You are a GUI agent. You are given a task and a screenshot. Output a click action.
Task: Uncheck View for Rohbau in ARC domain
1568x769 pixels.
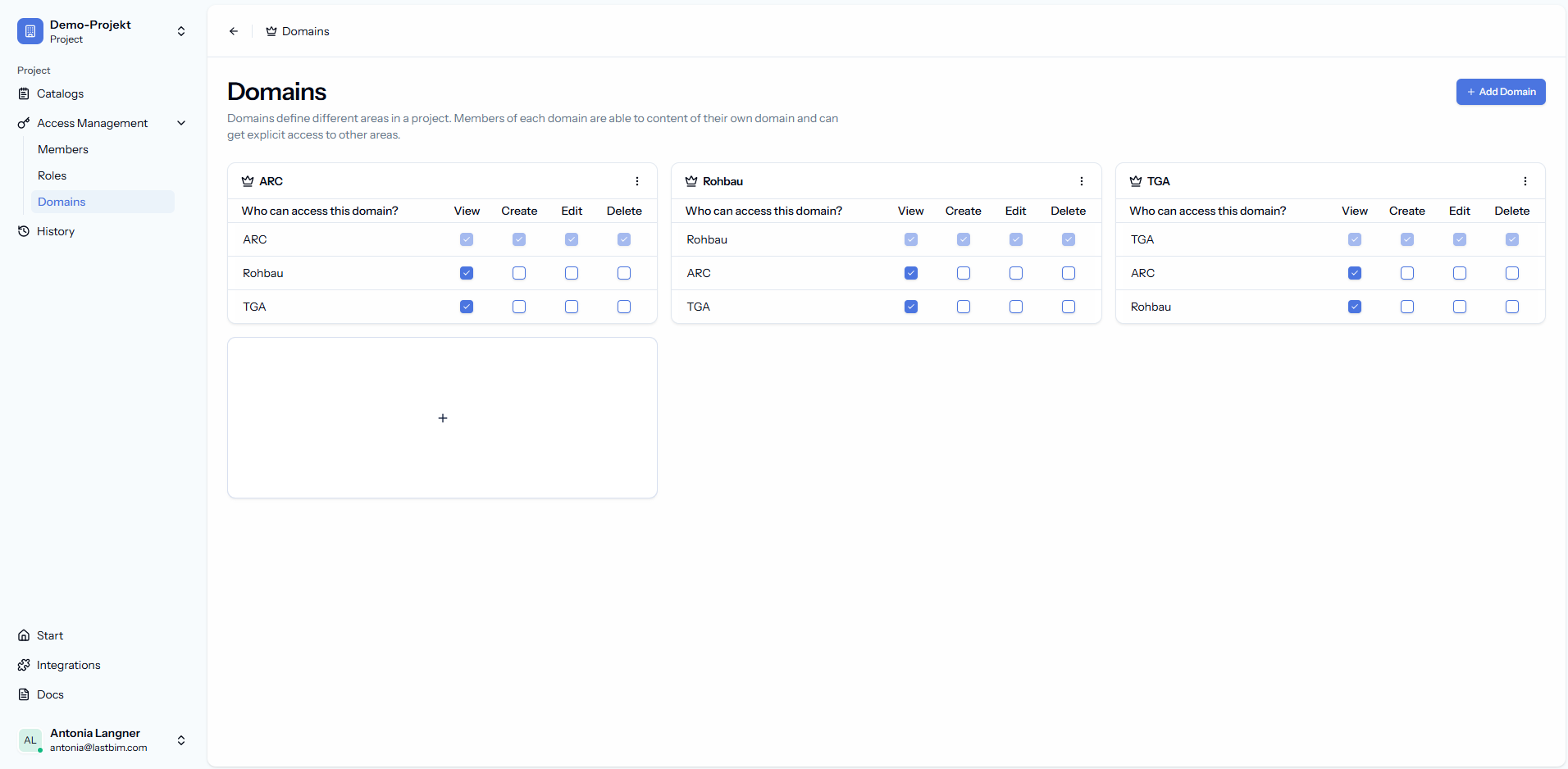[467, 273]
